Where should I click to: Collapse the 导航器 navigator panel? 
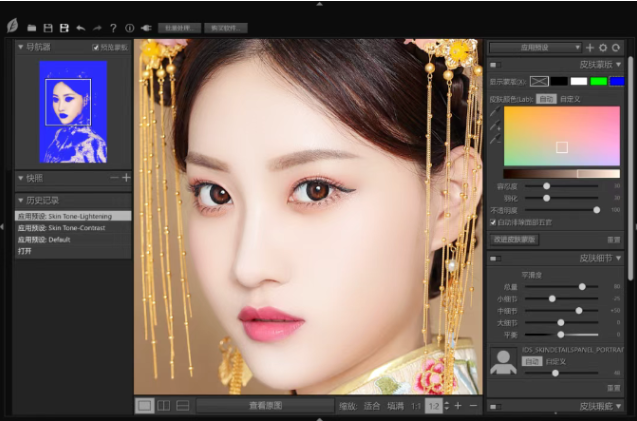point(21,47)
